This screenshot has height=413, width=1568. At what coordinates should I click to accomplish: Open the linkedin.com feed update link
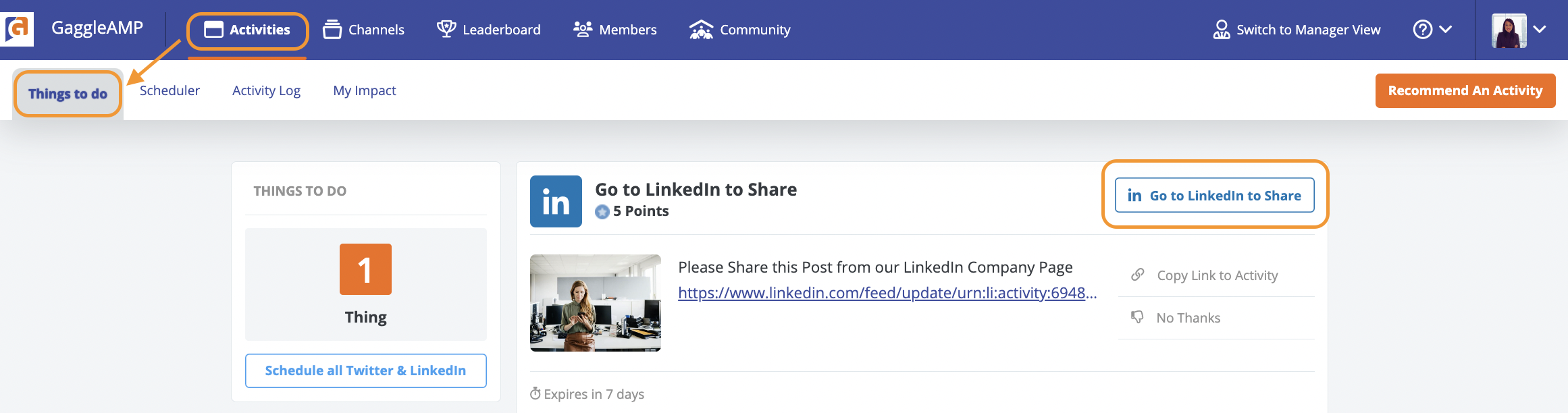tap(887, 293)
